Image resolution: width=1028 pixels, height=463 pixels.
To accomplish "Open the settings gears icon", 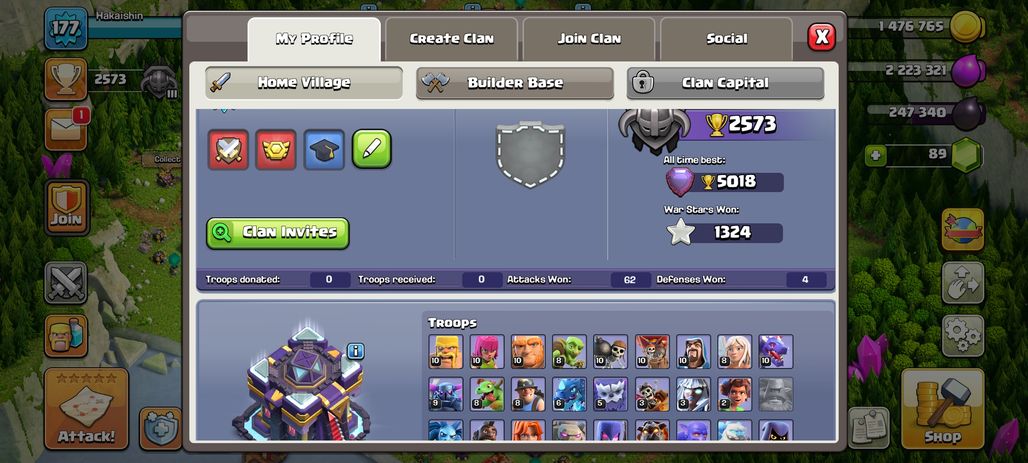I will 963,336.
